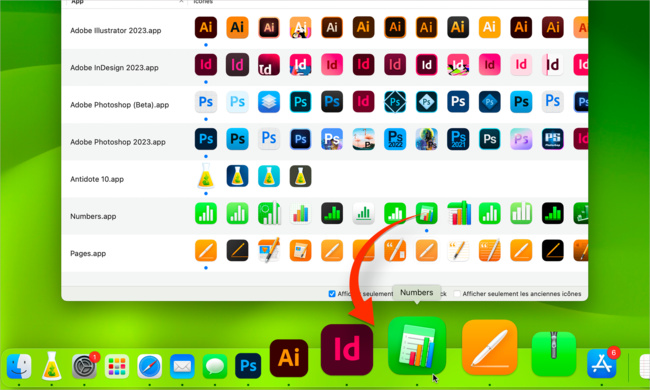Pick the dark gray Numbers icon with green bars

click(332, 213)
